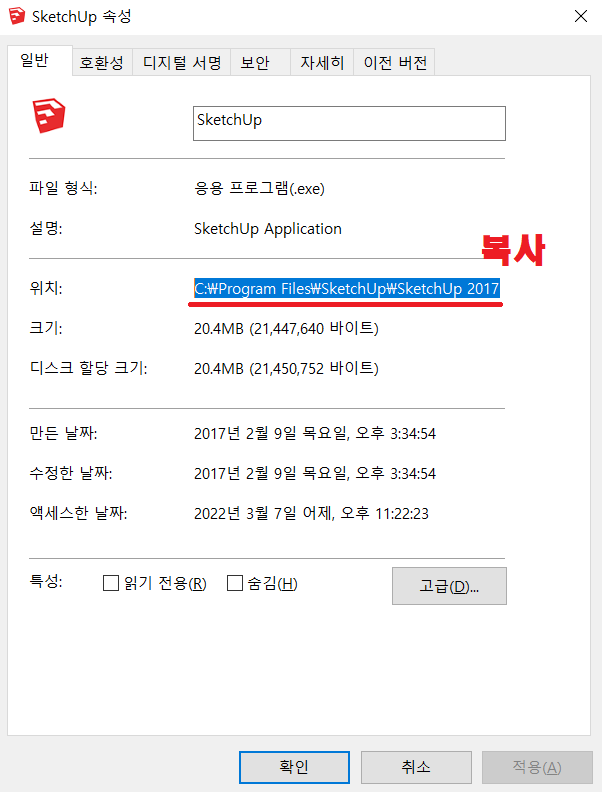Click the SketchUp Application description text
The height and width of the screenshot is (792, 602).
[x=268, y=229]
